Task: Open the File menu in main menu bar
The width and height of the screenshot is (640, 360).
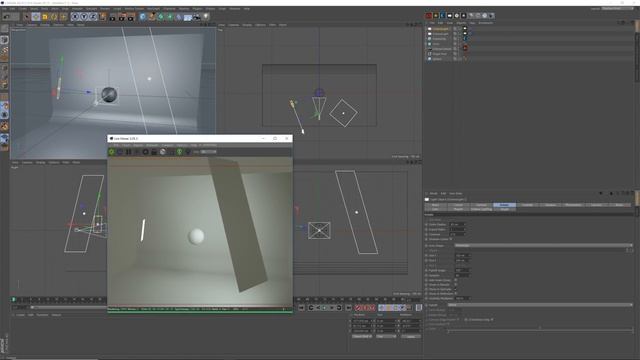Action: (4, 9)
